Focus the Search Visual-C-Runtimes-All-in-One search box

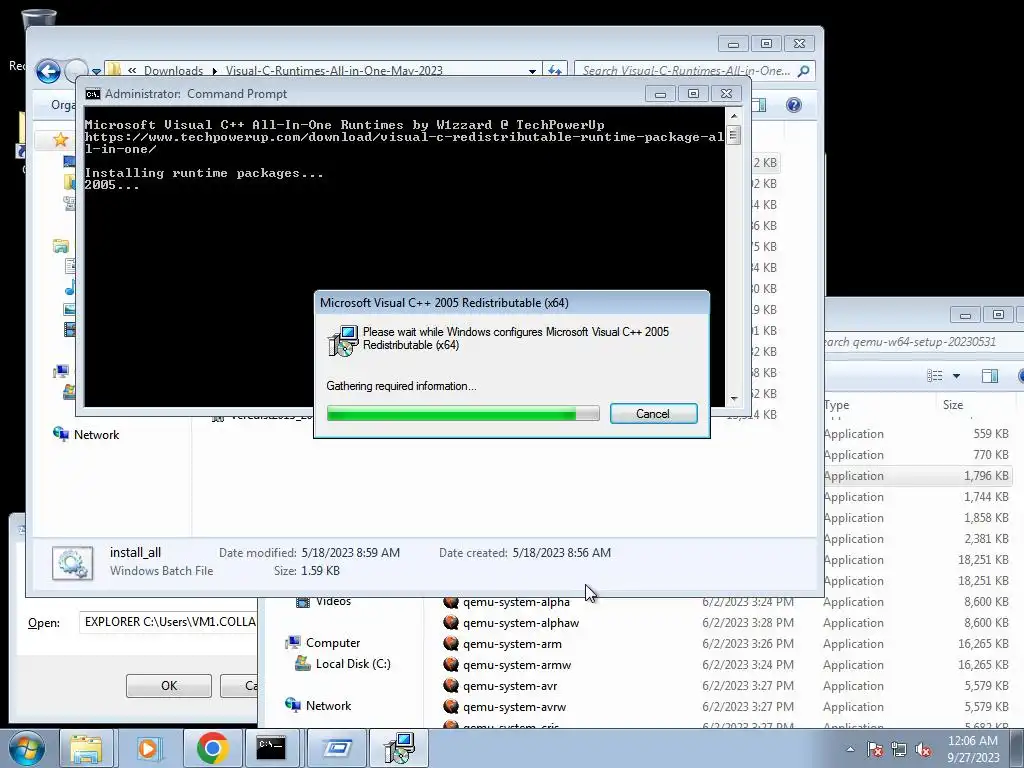coord(686,71)
